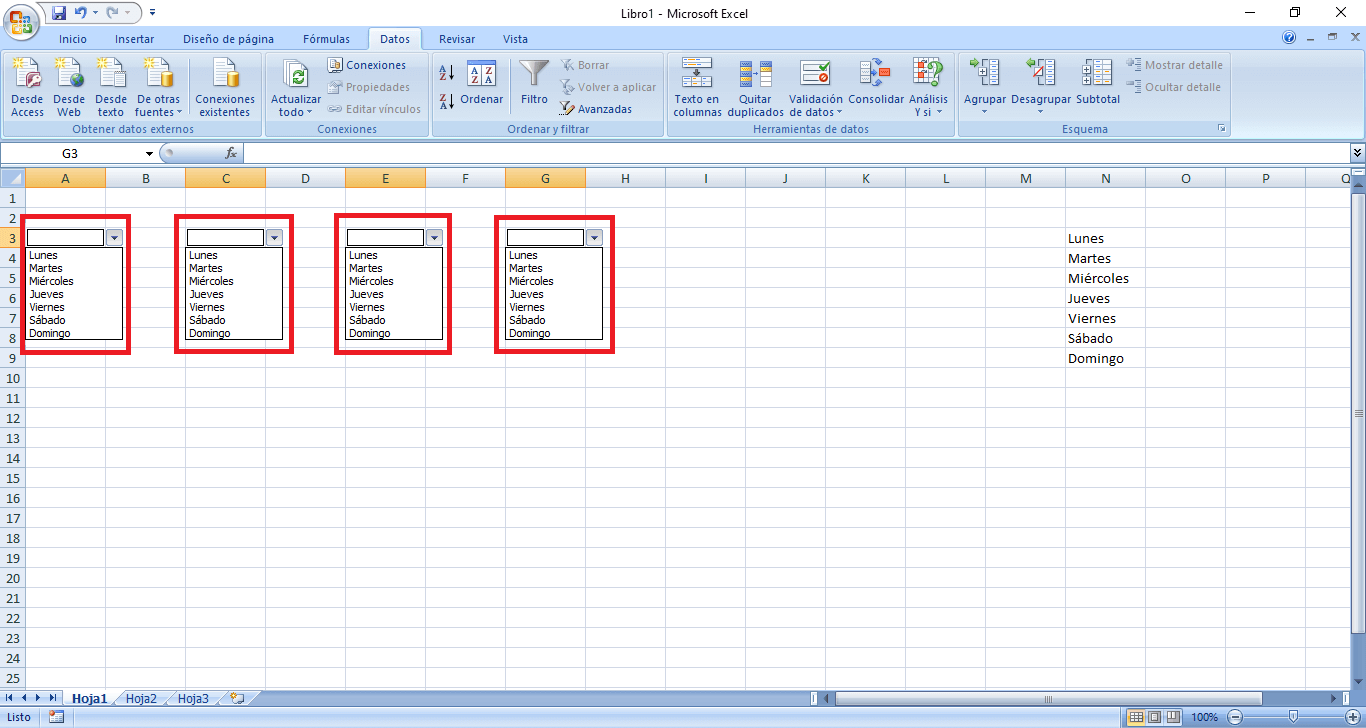
Task: Open Diseño de página tab
Action: coord(228,39)
